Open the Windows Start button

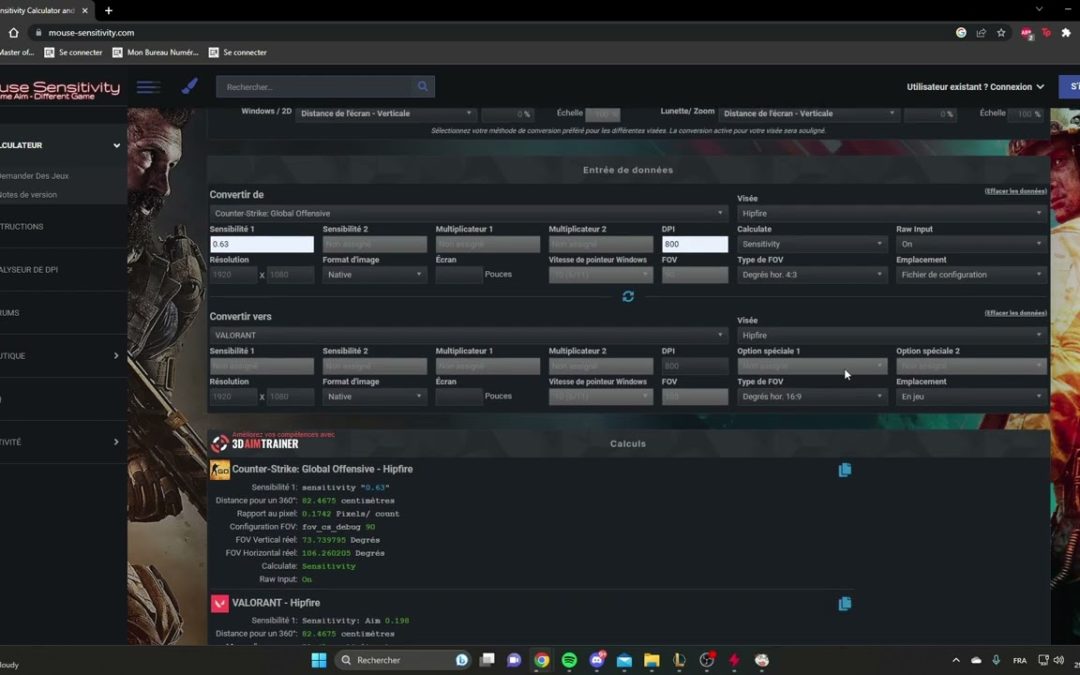319,660
